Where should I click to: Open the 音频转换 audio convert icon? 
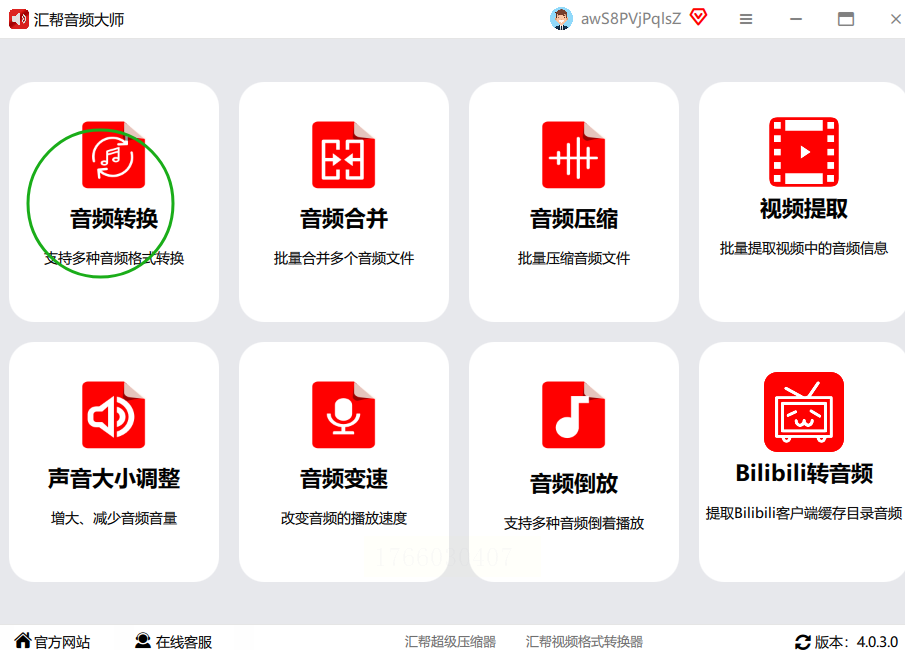(x=113, y=155)
